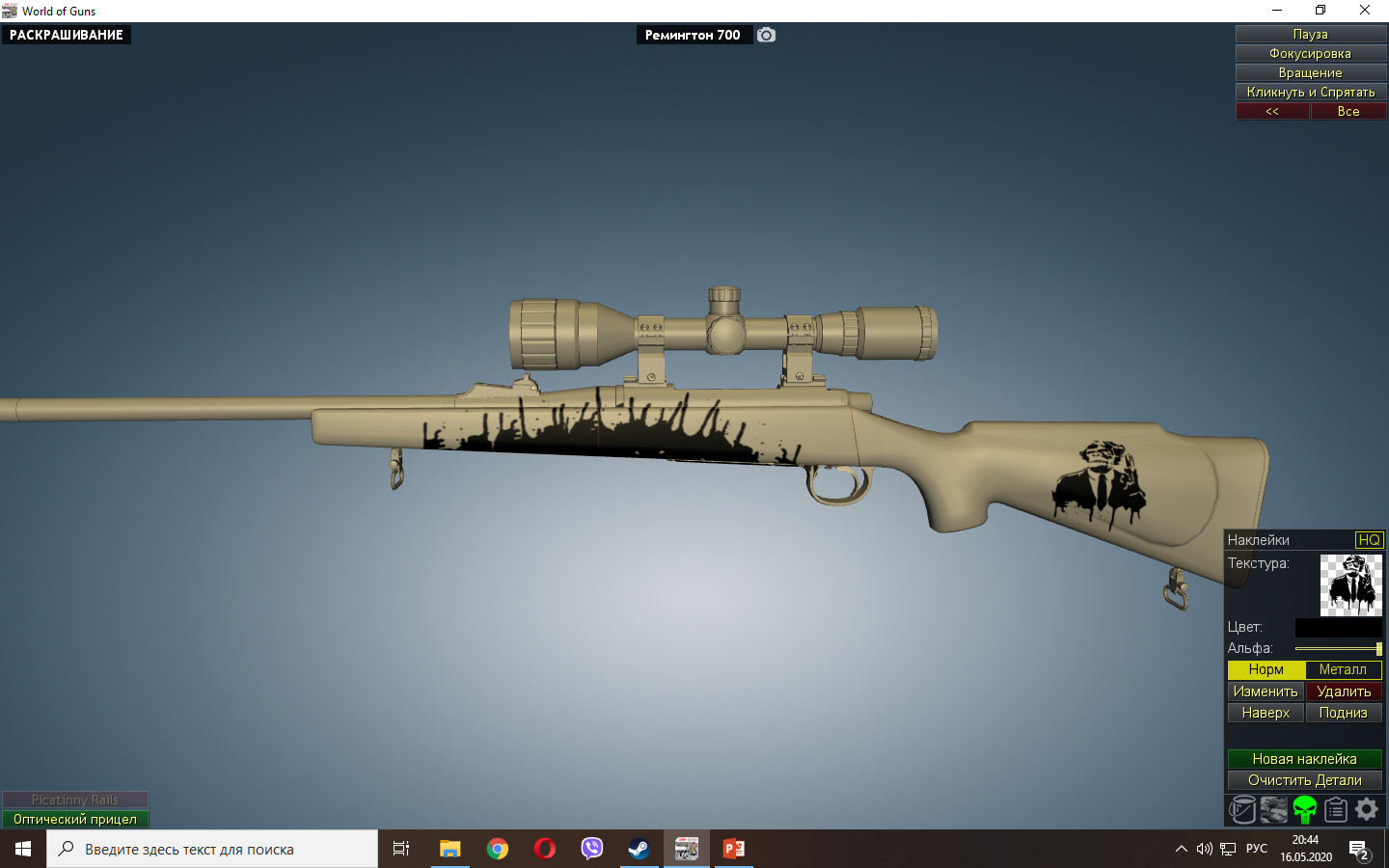1389x868 pixels.
Task: Show the Оптический прицел part
Action: click(75, 819)
